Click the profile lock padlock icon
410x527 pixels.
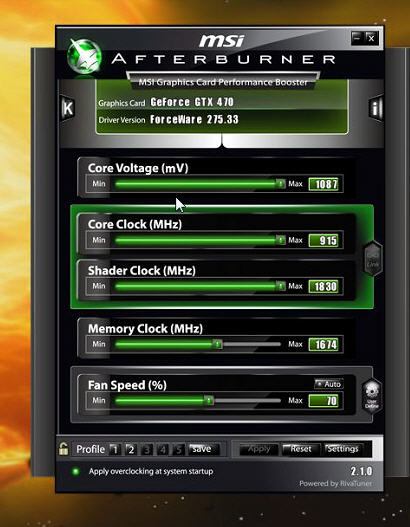coord(64,449)
